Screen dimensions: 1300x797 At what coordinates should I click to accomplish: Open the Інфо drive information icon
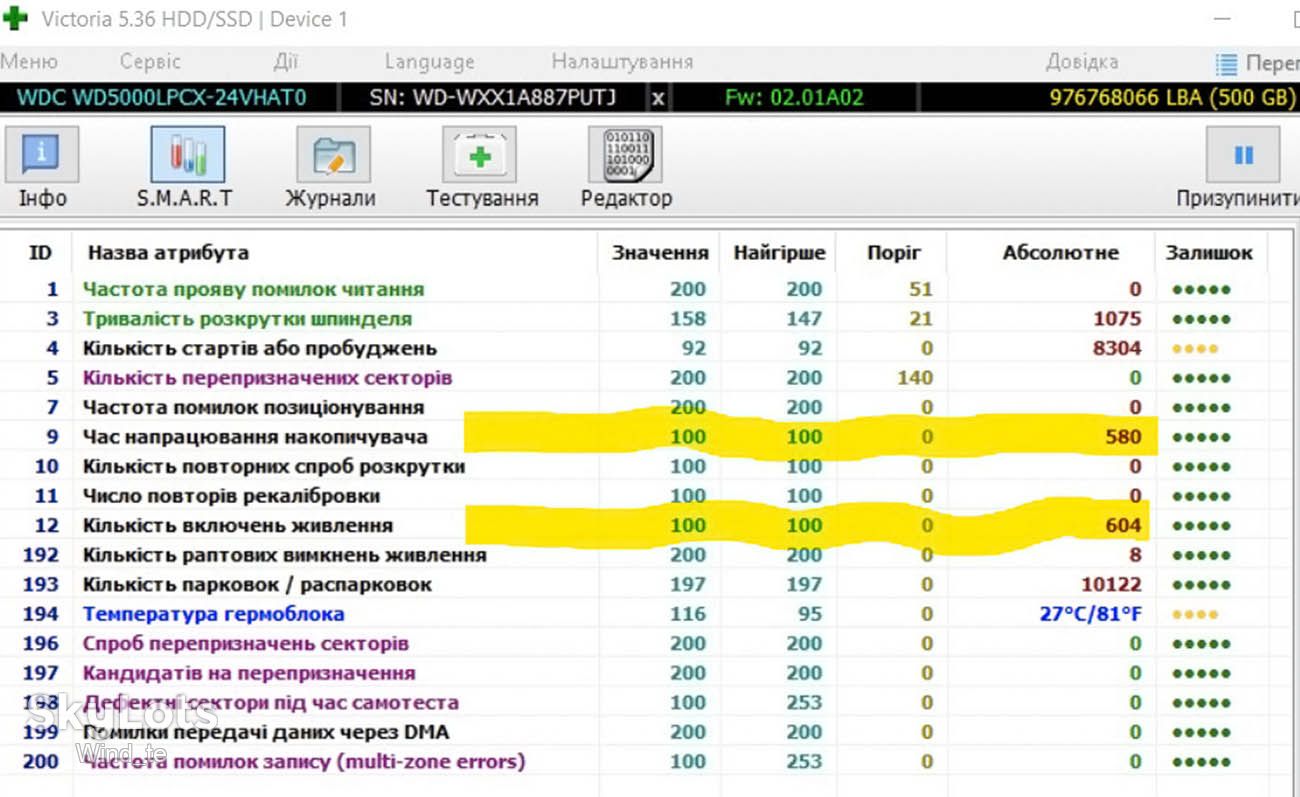tap(42, 154)
